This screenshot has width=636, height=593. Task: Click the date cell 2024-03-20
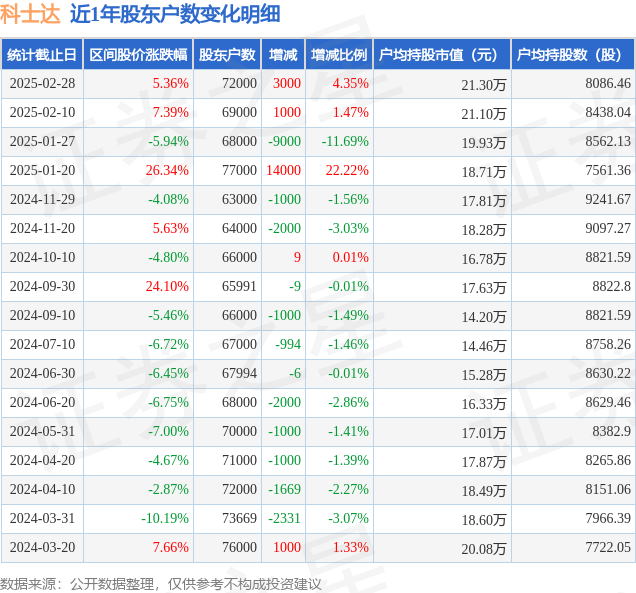click(x=42, y=548)
